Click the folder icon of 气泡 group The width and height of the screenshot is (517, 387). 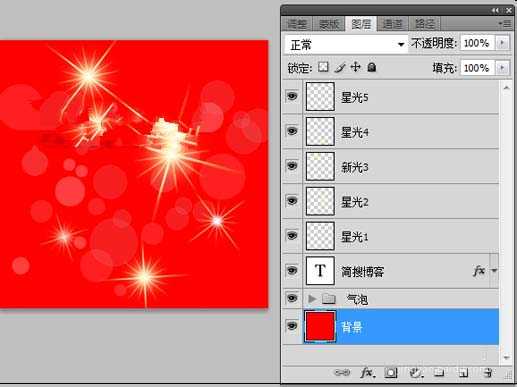coord(329,298)
